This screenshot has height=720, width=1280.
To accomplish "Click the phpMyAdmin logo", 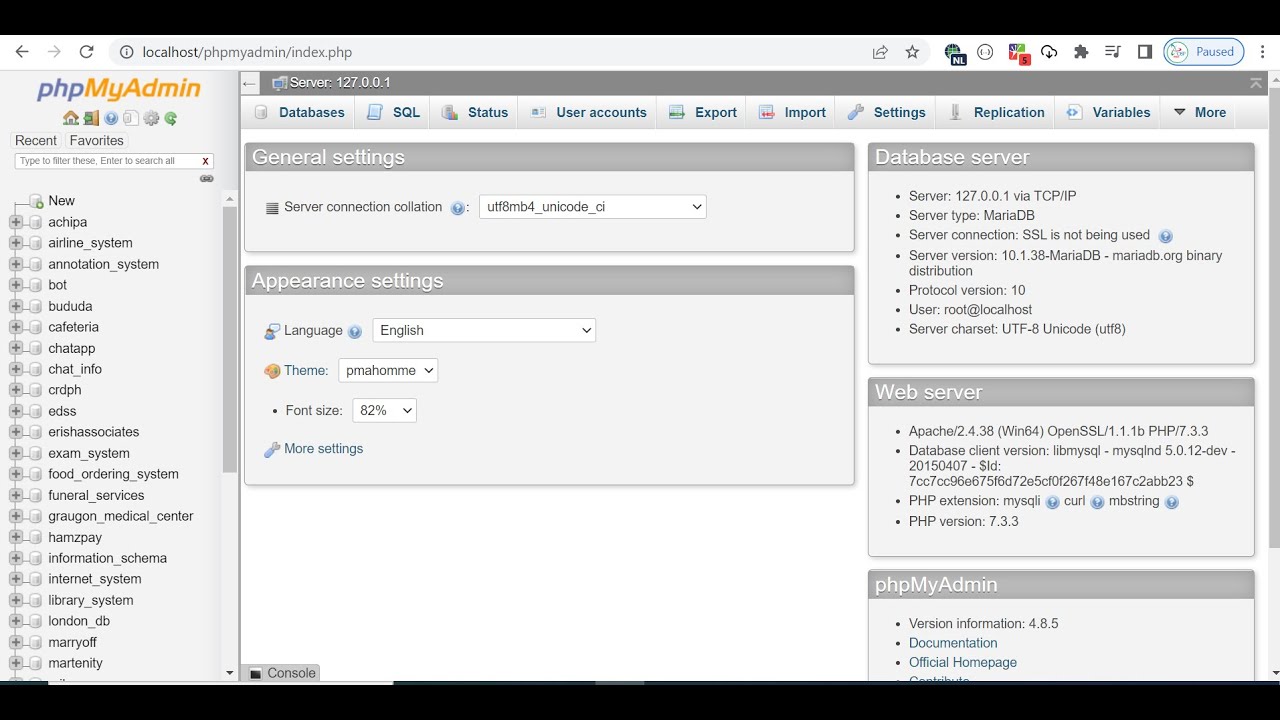I will (x=119, y=90).
